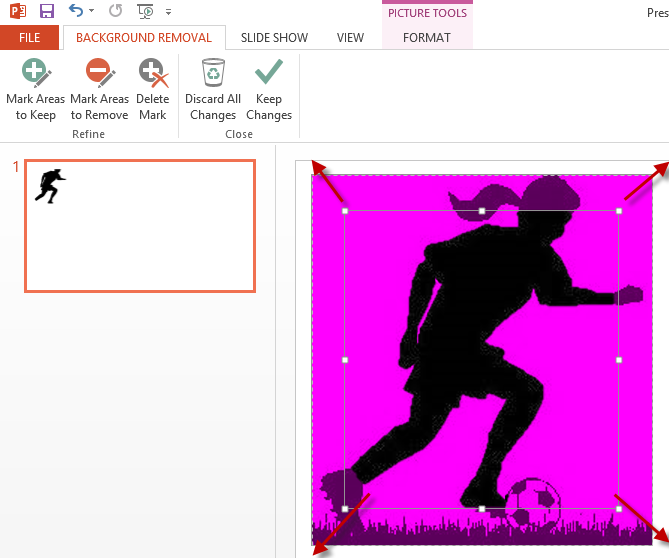Switch to the SLIDE SHOW tab
Image resolution: width=669 pixels, height=558 pixels.
(274, 38)
